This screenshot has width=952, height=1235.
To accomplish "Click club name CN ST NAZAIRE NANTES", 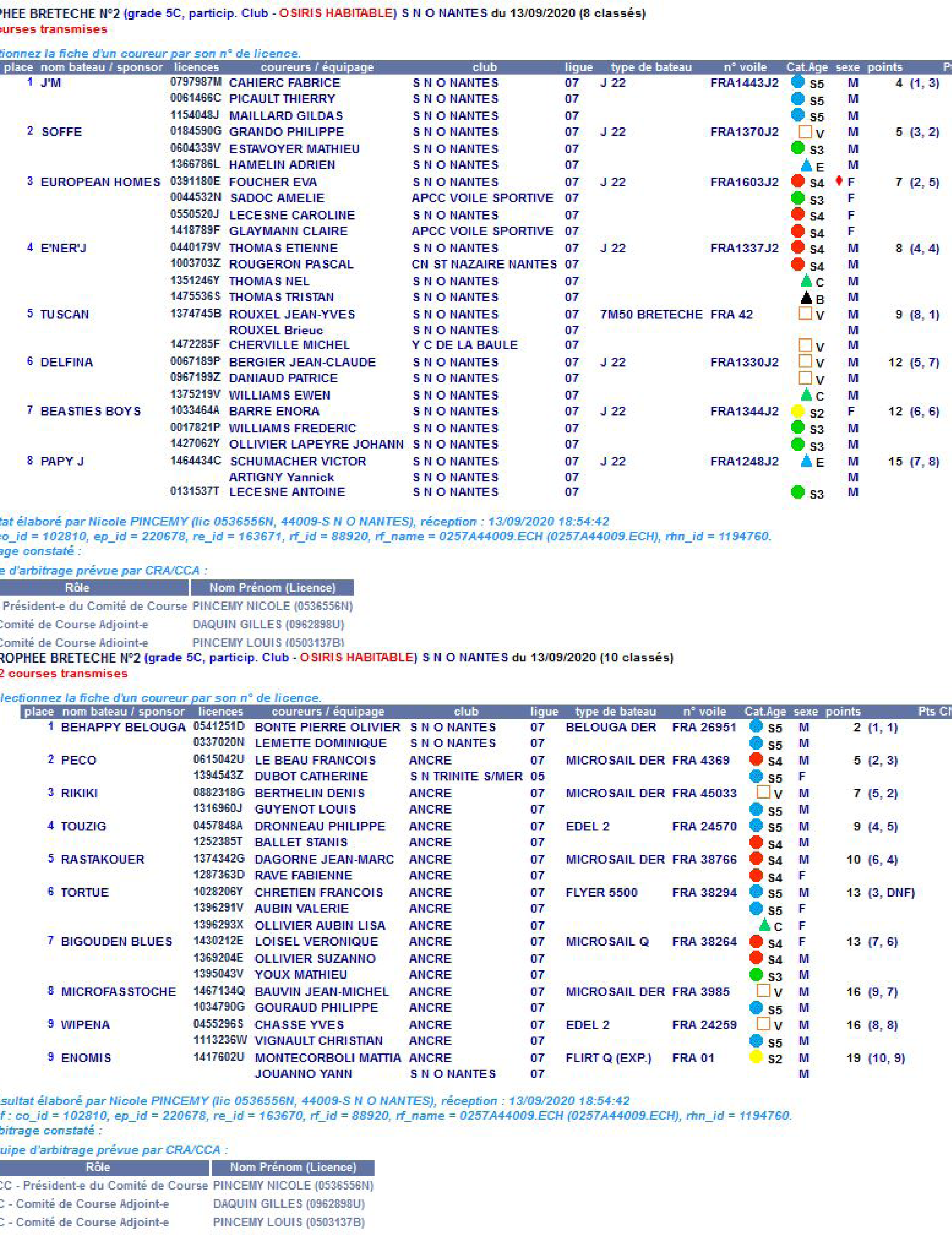I will (x=484, y=264).
